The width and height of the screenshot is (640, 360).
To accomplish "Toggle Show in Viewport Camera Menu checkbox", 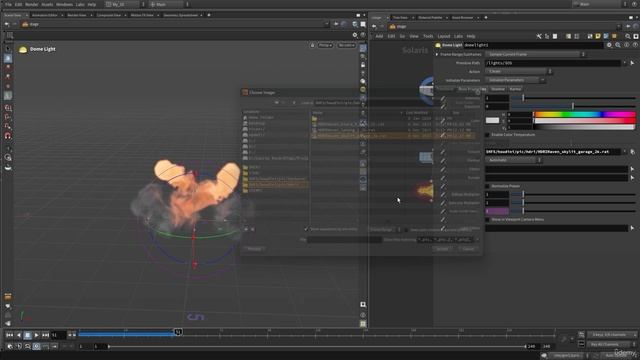I will tap(487, 220).
